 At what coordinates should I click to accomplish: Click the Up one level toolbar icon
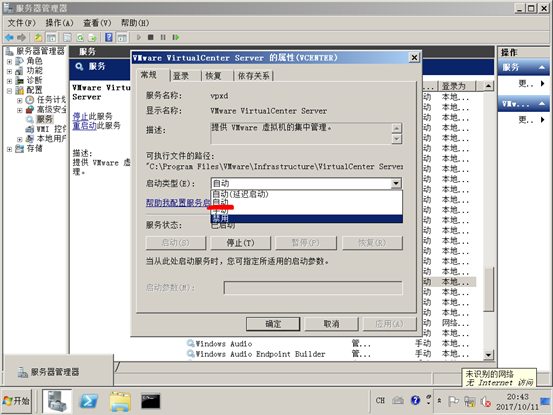pos(38,37)
